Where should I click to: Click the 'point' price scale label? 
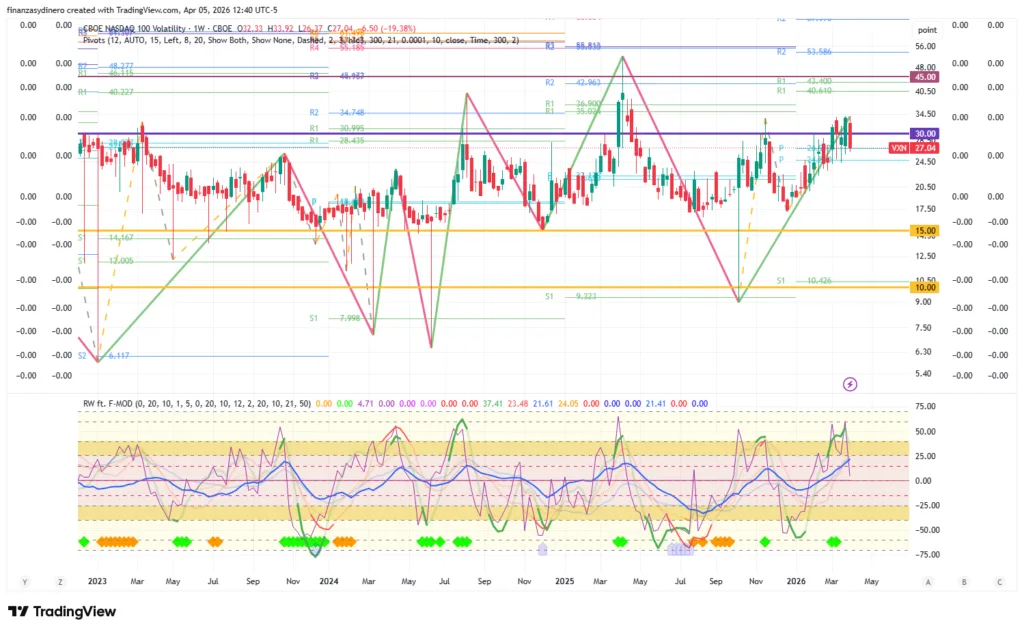point(927,30)
